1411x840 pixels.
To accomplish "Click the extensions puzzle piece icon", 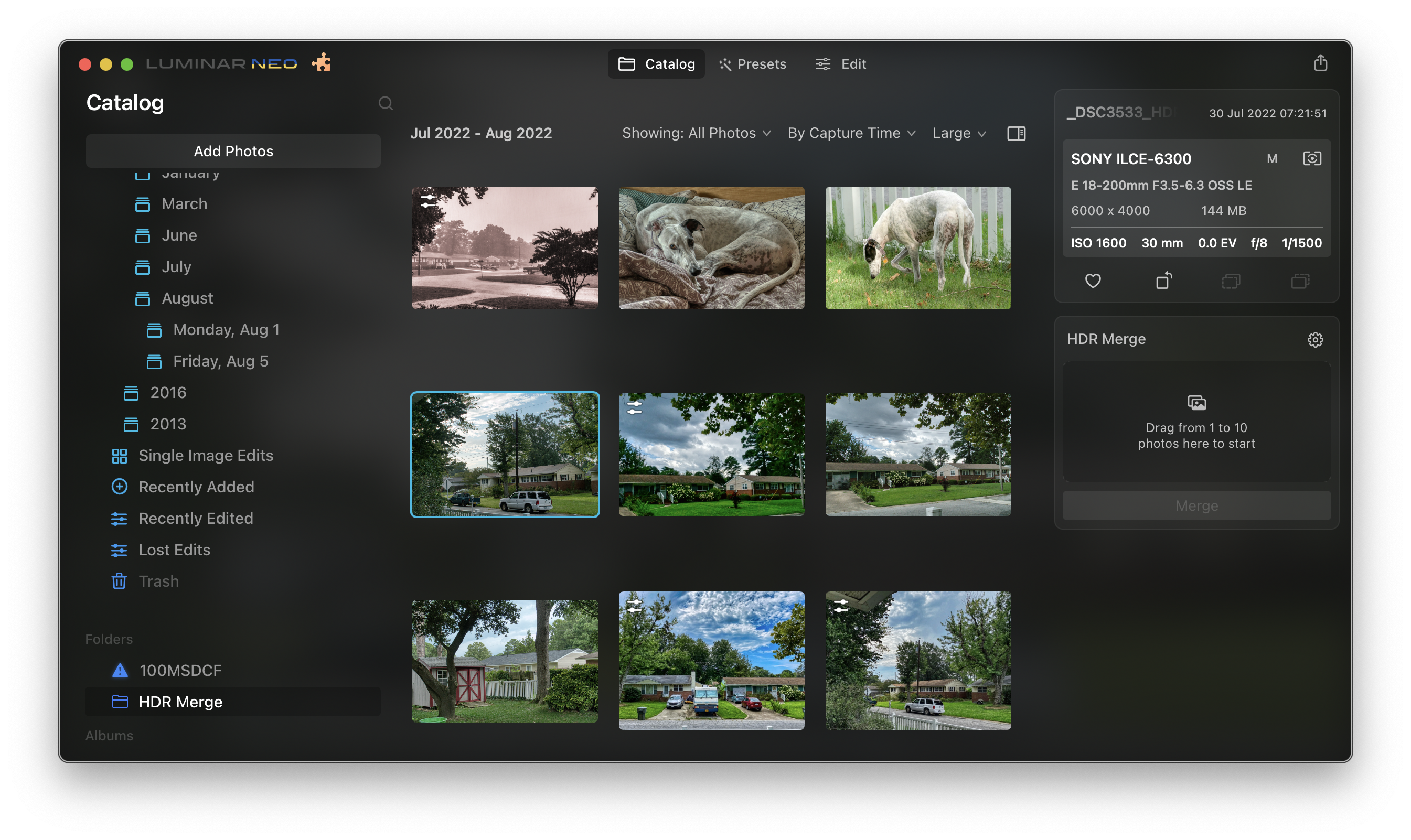I will point(322,63).
